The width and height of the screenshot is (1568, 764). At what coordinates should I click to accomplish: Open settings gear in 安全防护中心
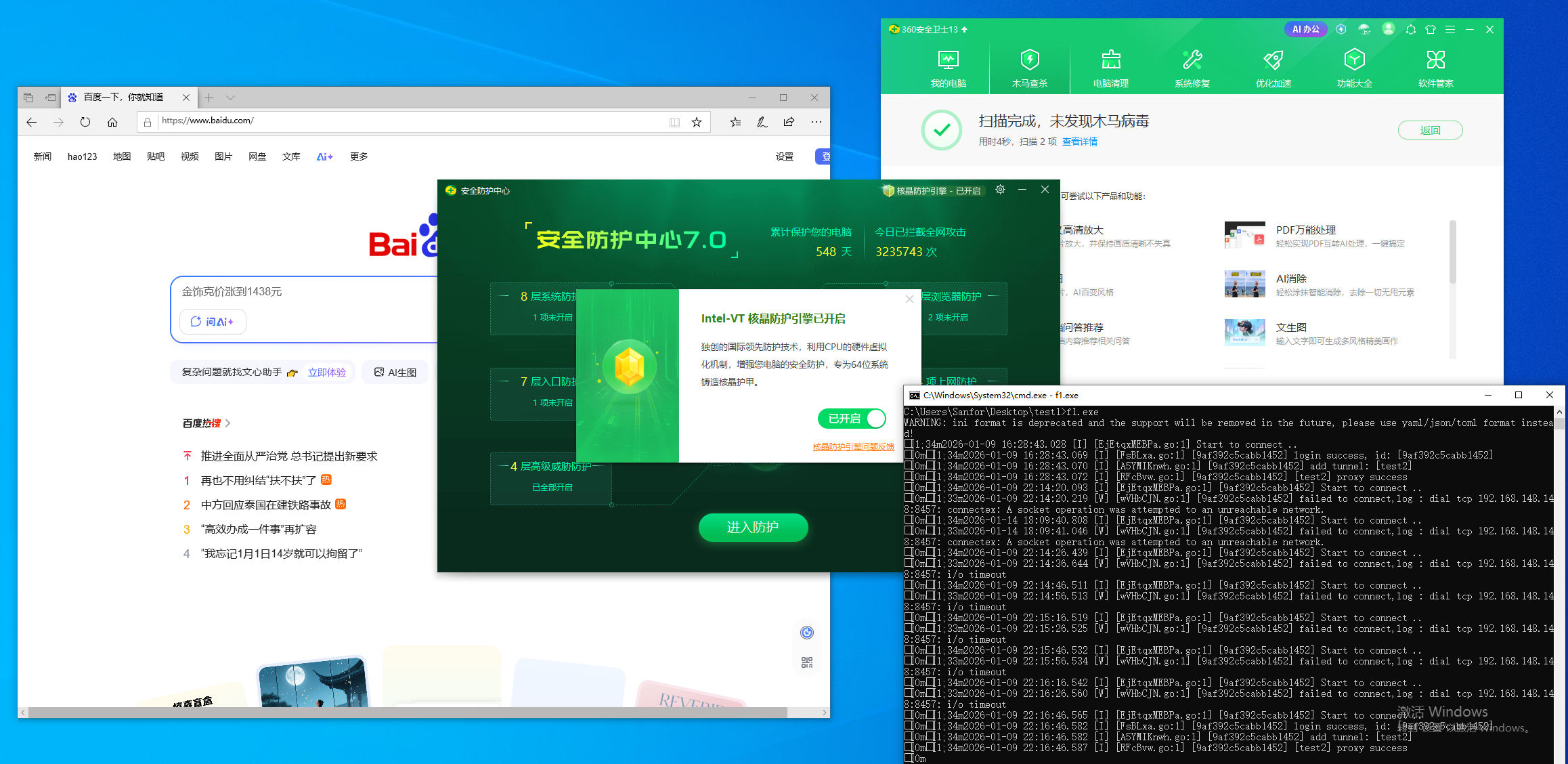[1000, 190]
